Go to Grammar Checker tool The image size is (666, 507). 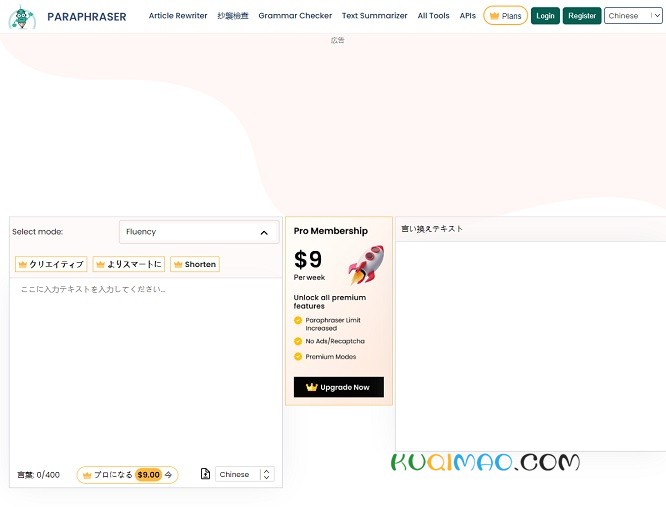[295, 16]
